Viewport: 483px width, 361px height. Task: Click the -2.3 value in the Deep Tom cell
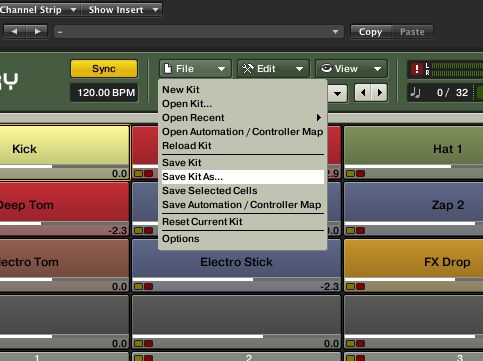coord(118,231)
